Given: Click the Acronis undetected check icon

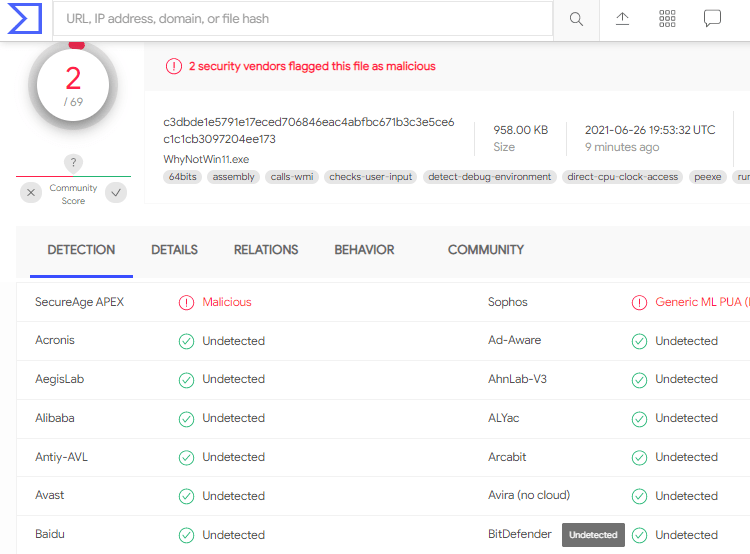Looking at the screenshot, I should click(186, 341).
